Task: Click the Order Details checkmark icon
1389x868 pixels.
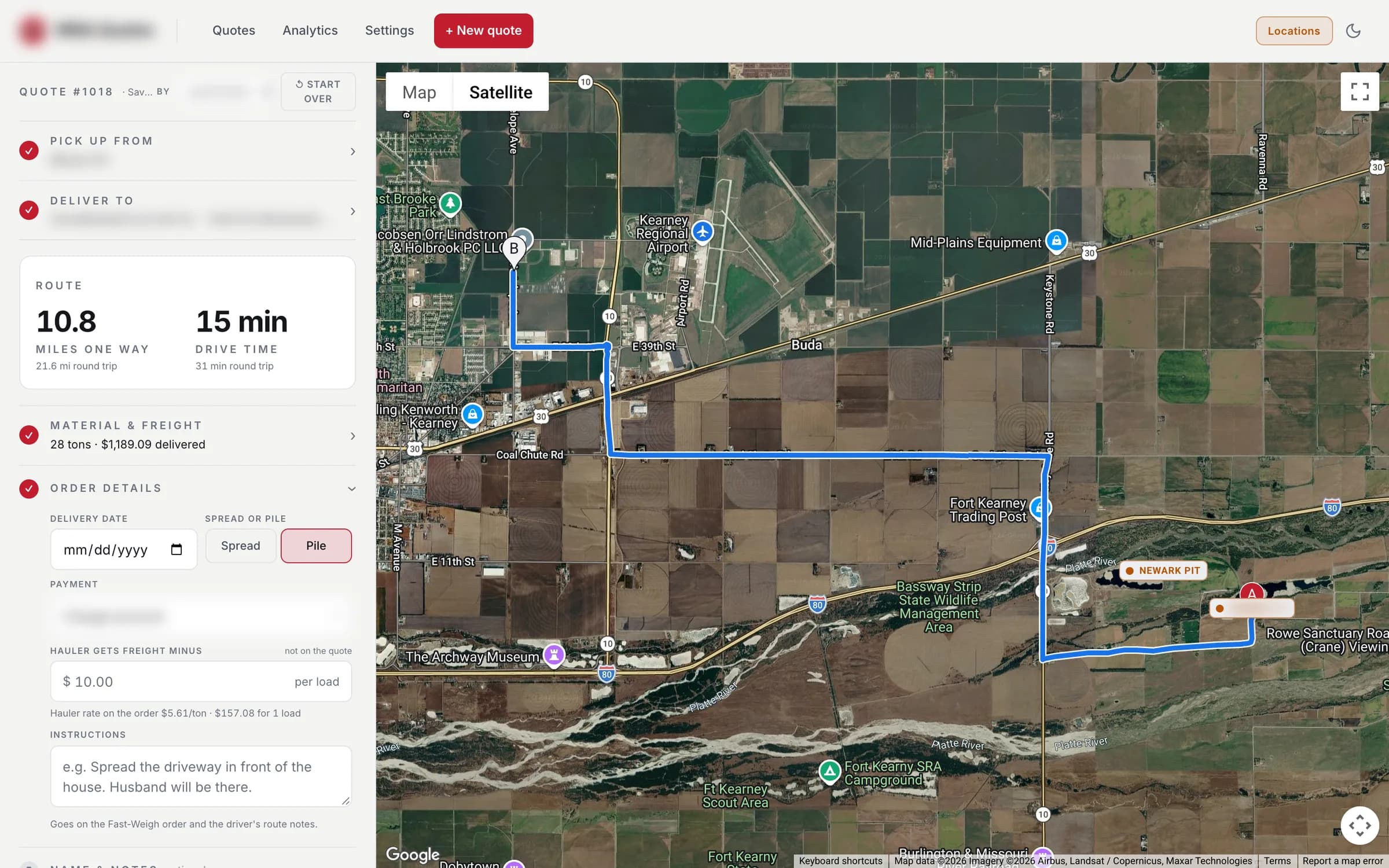Action: pyautogui.click(x=29, y=488)
